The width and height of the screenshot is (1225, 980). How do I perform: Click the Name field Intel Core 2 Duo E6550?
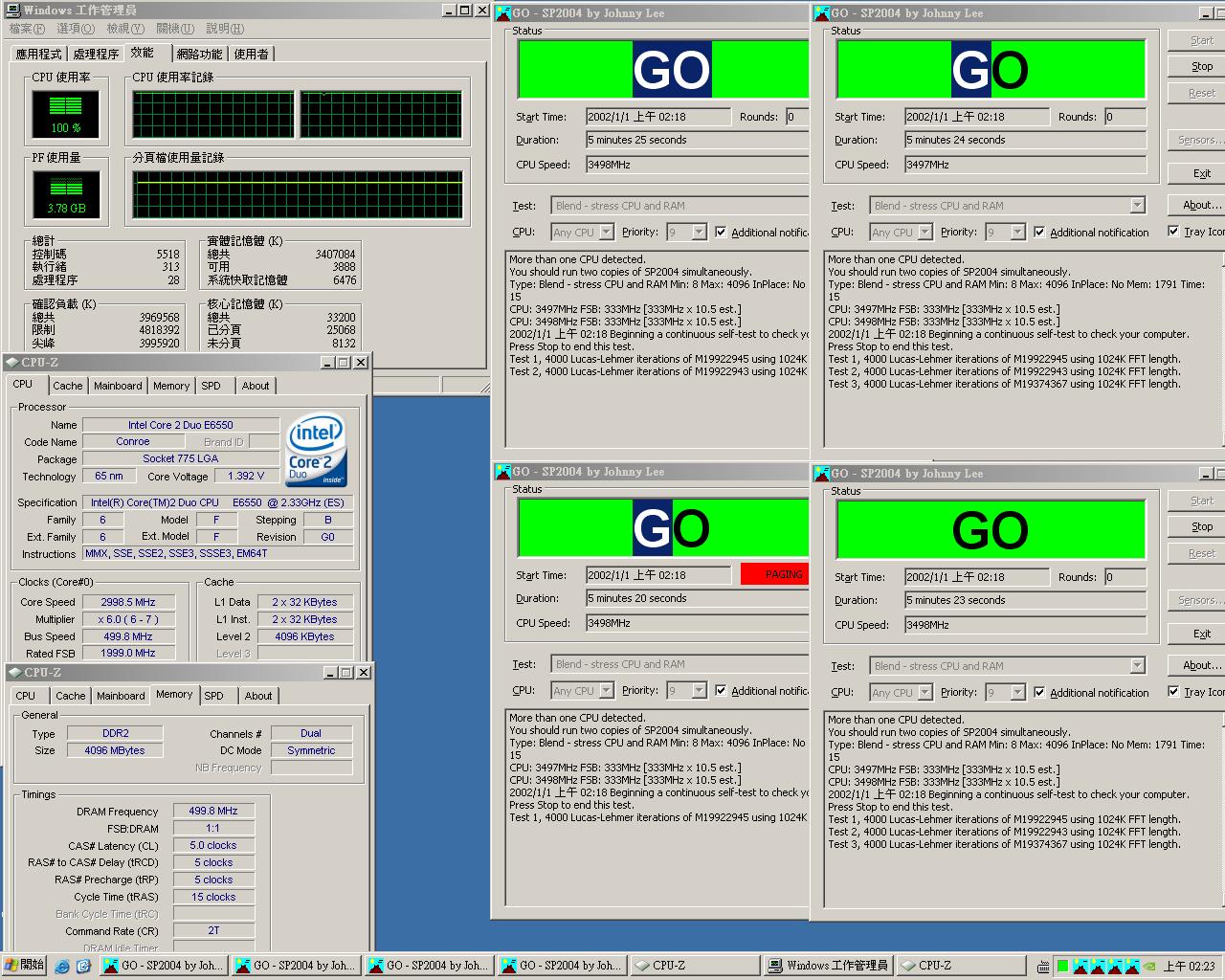[181, 425]
